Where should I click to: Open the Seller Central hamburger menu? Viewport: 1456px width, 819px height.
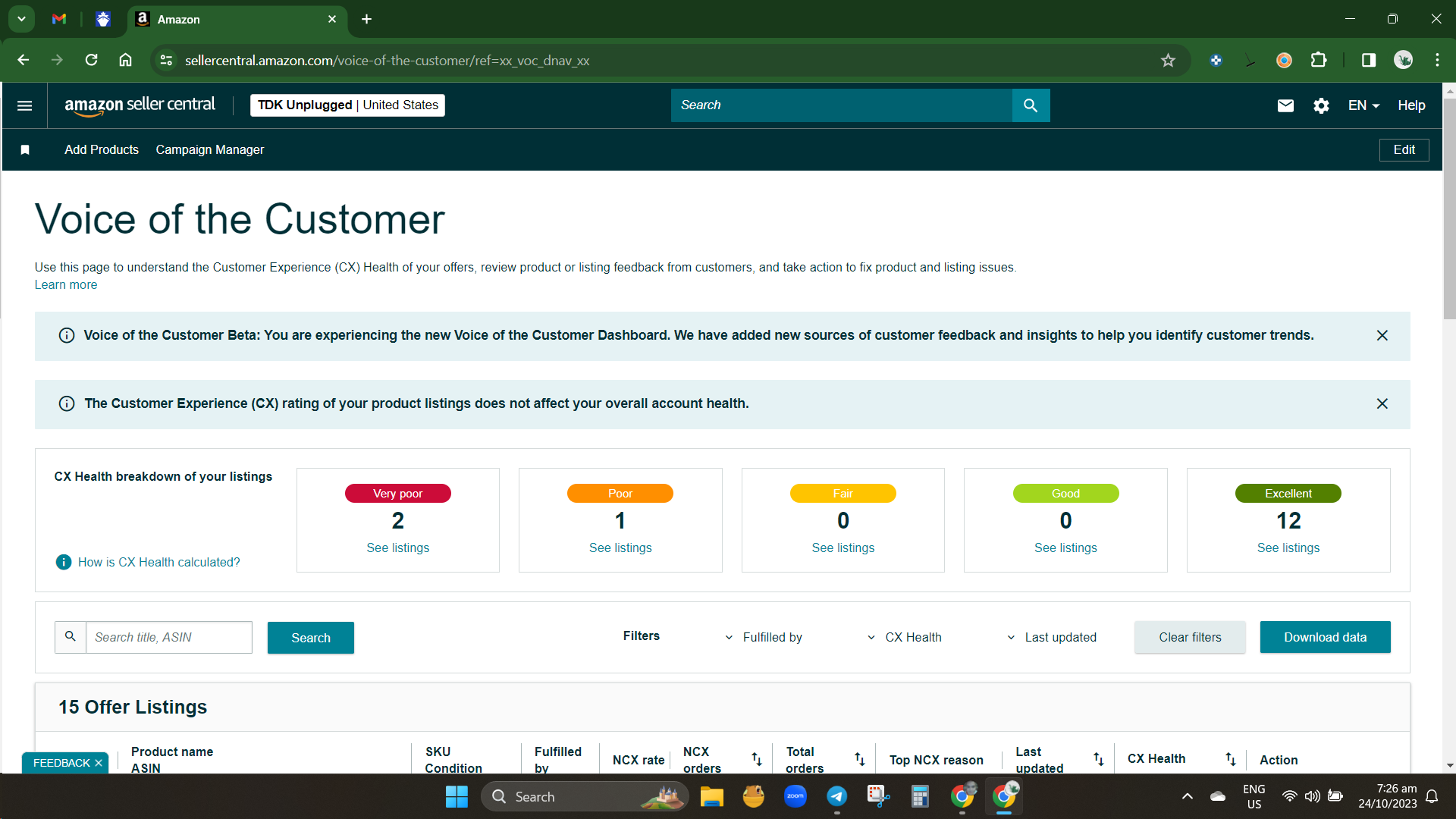point(24,105)
